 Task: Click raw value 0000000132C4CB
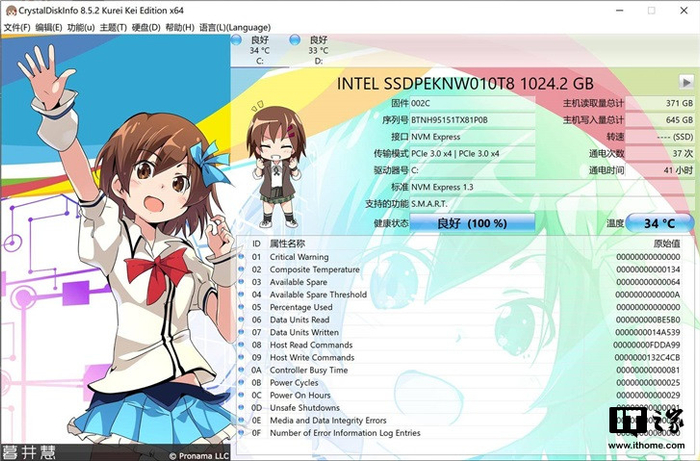647,358
